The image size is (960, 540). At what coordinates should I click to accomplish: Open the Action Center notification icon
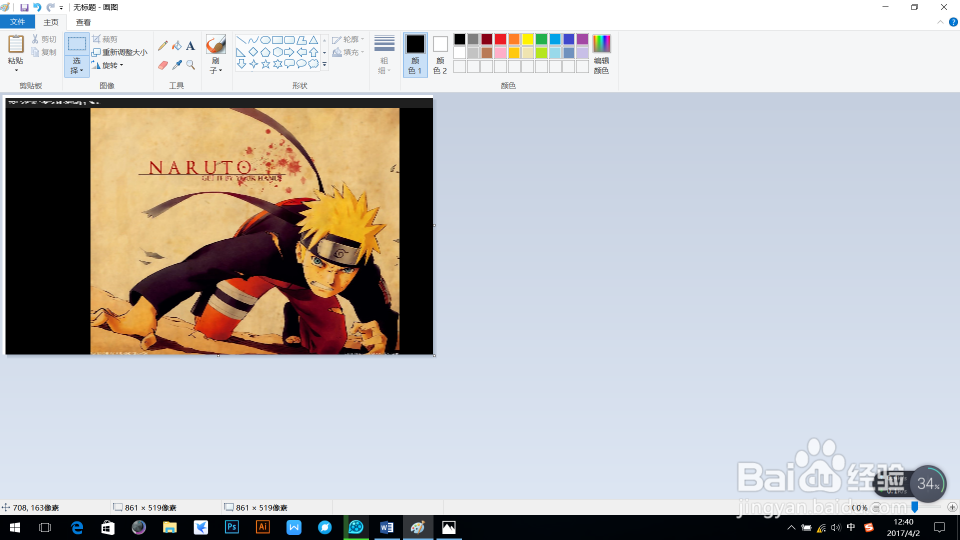pyautogui.click(x=939, y=527)
